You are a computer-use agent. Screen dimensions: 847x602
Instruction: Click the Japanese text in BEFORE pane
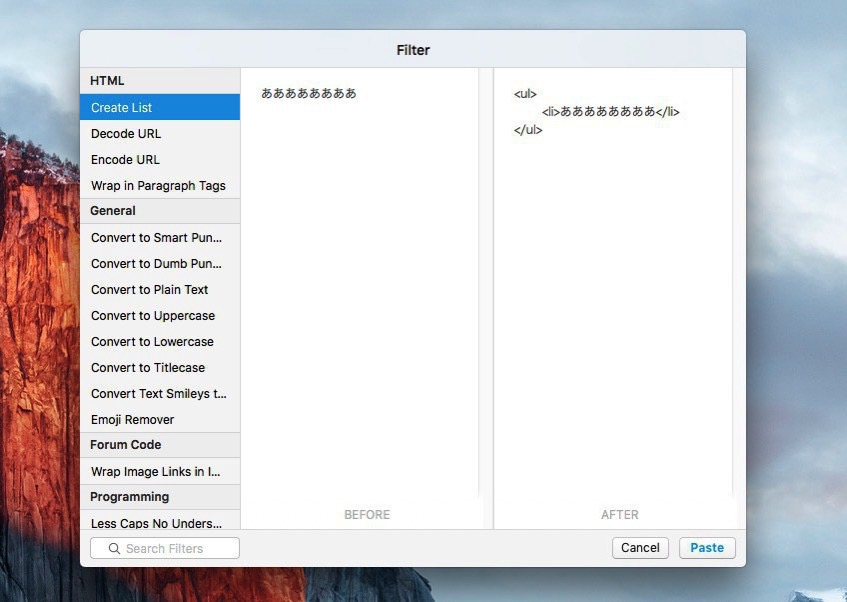pyautogui.click(x=308, y=93)
